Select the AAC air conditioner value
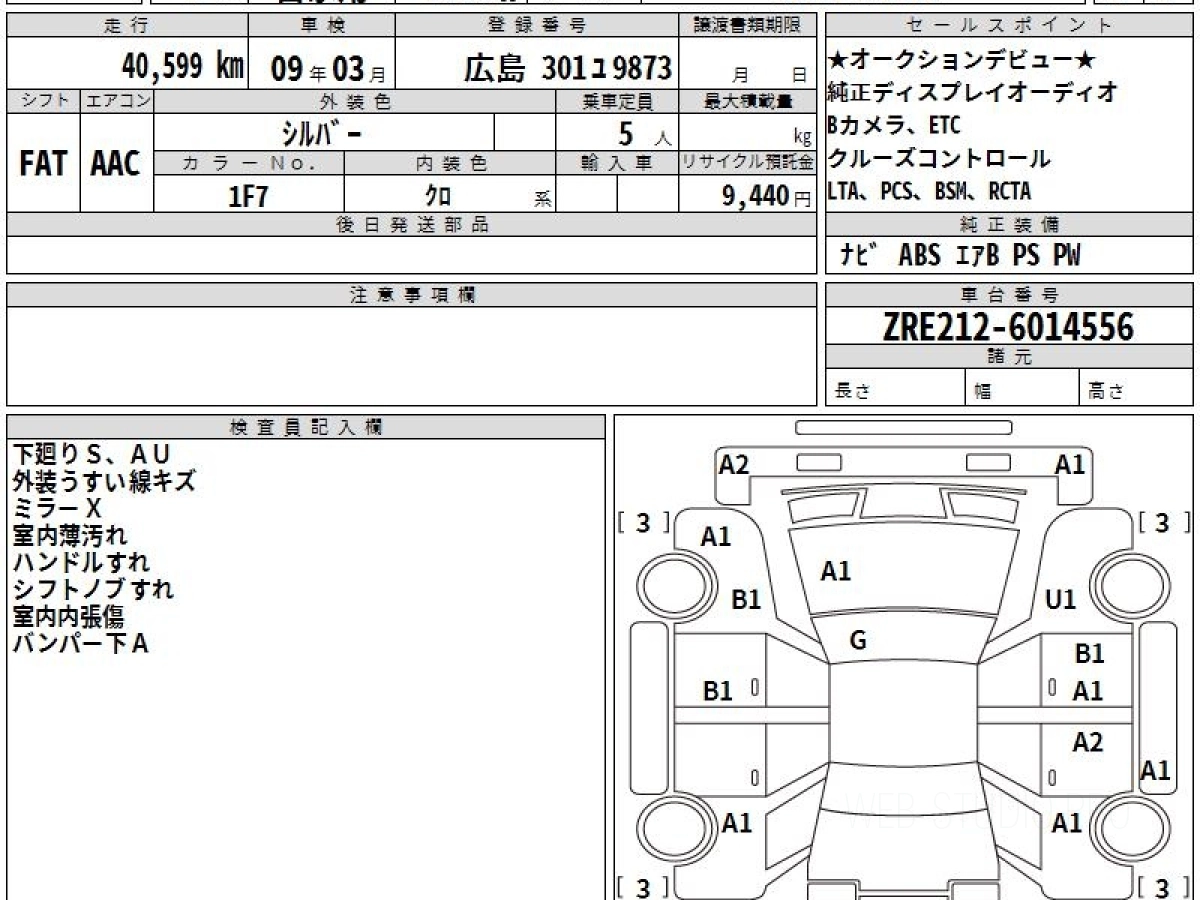 pyautogui.click(x=116, y=164)
